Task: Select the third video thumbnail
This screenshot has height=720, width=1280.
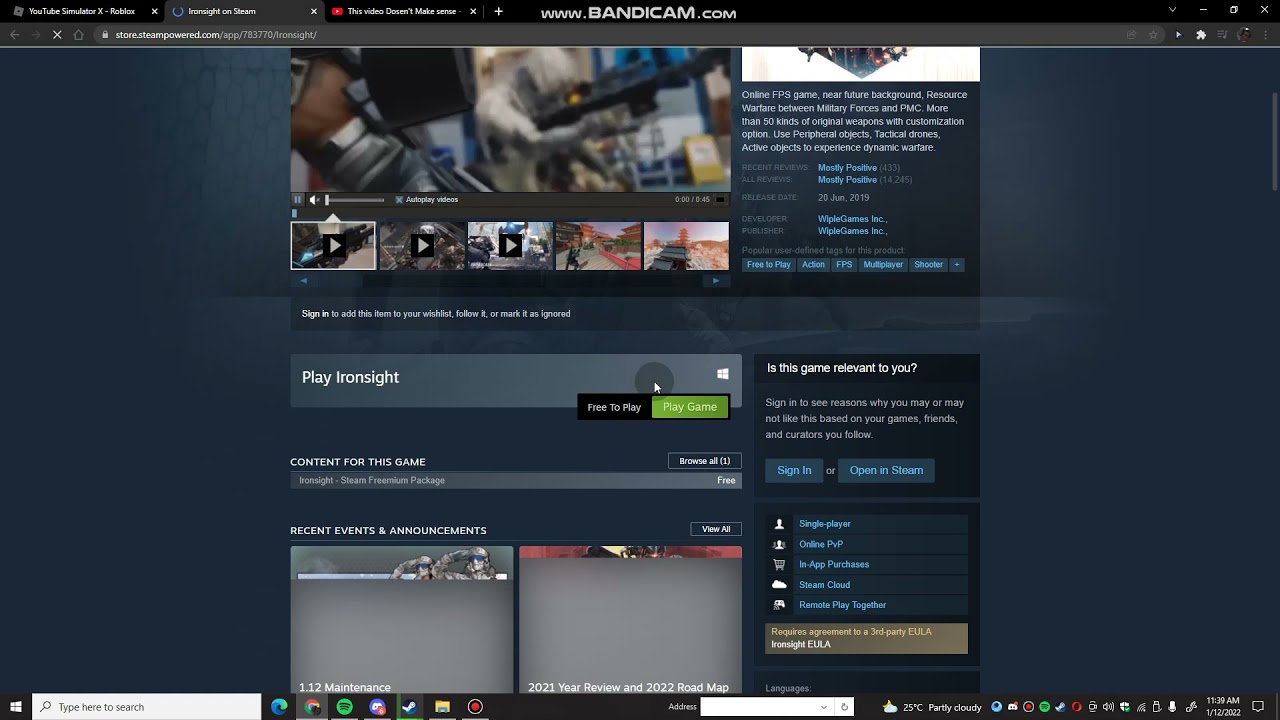Action: click(x=510, y=246)
